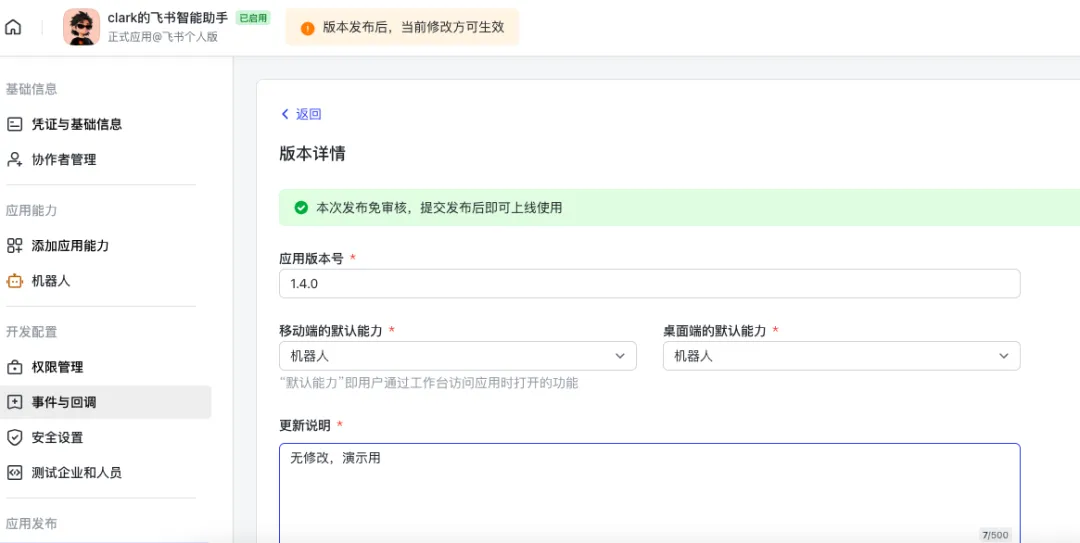Image resolution: width=1080 pixels, height=543 pixels.
Task: Open 桌面端的默认能力 dropdown
Action: click(x=841, y=356)
